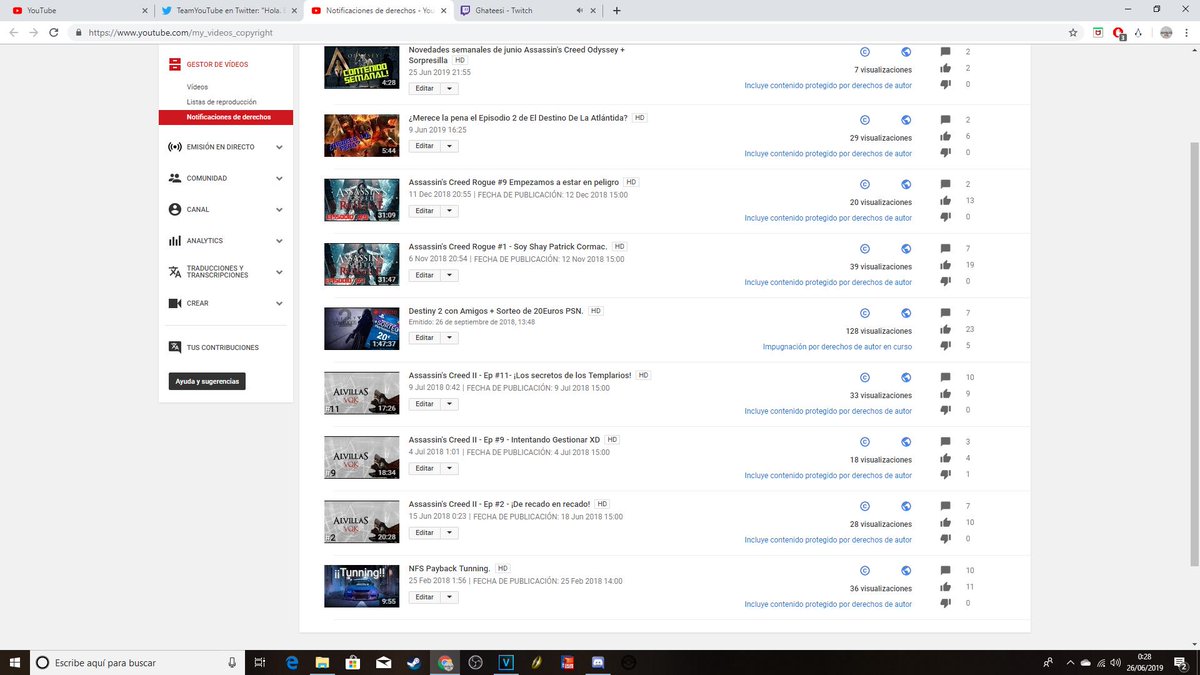The image size is (1200, 675).
Task: Open File Explorer from the taskbar
Action: (x=323, y=662)
